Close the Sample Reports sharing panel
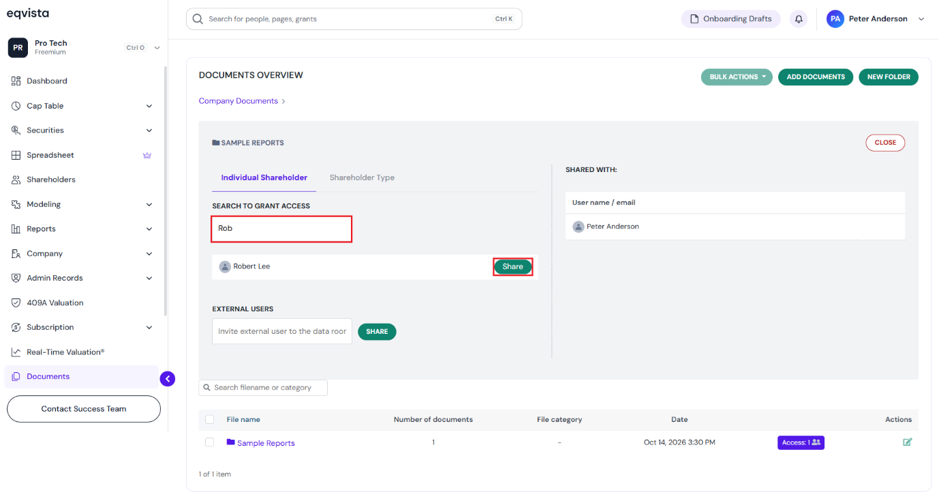 (885, 142)
